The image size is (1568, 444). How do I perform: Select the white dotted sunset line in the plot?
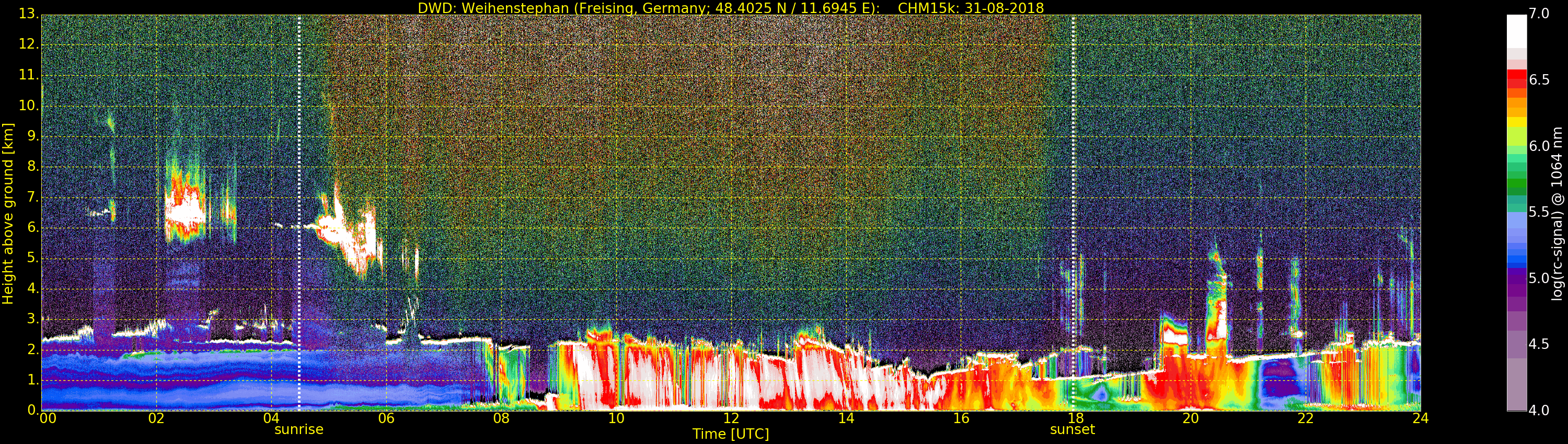pyautogui.click(x=1073, y=213)
